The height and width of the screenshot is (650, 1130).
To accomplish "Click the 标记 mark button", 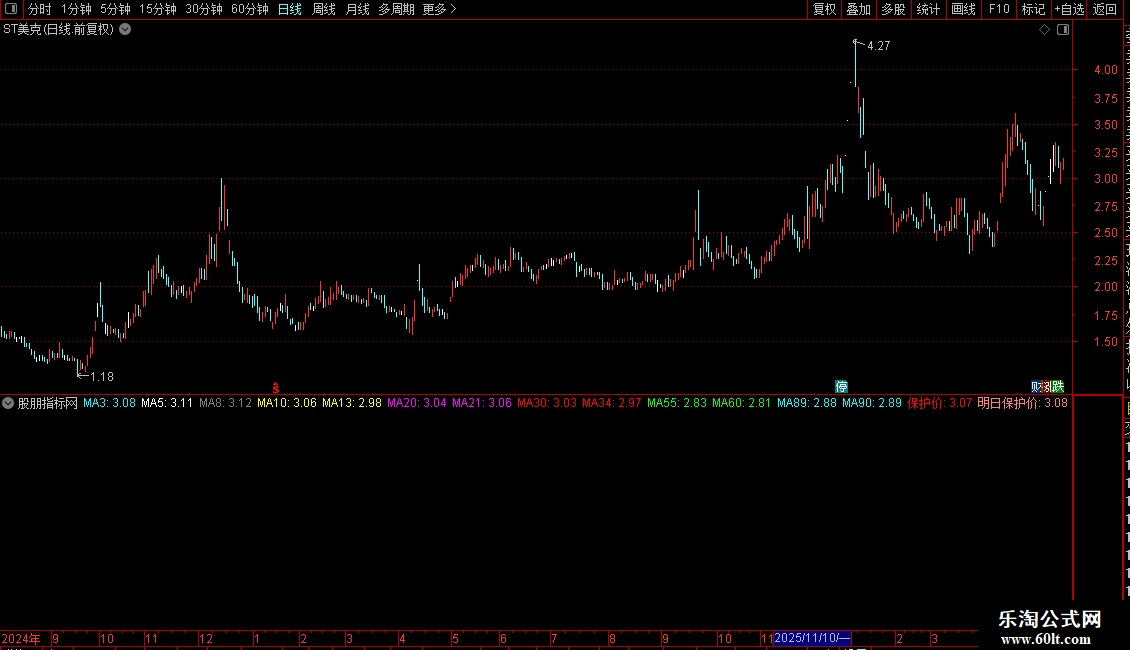I will (1033, 9).
